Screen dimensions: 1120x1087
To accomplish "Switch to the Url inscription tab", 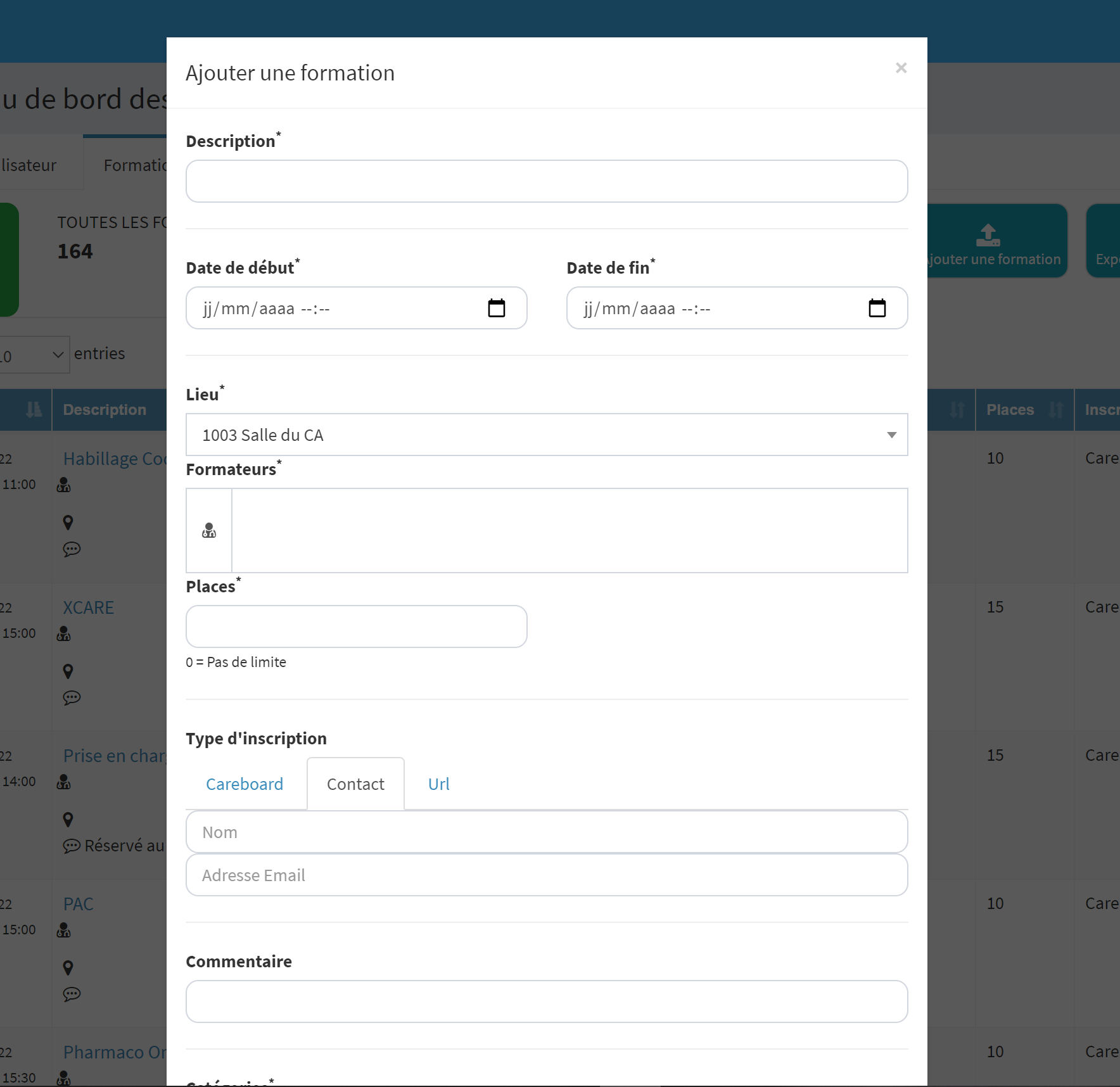I will [x=439, y=784].
